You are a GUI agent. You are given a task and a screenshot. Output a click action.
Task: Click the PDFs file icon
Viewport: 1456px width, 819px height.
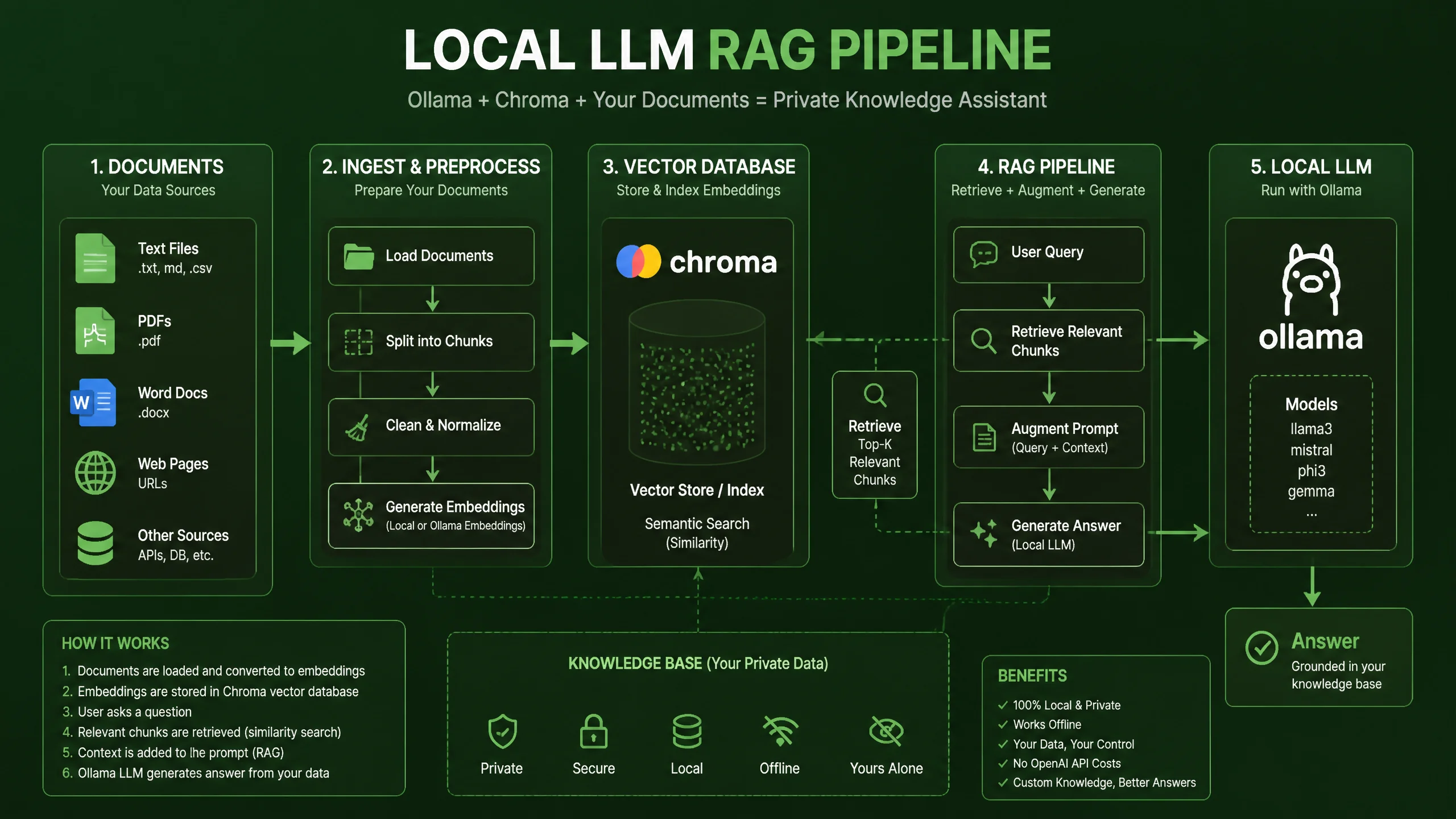pos(95,330)
